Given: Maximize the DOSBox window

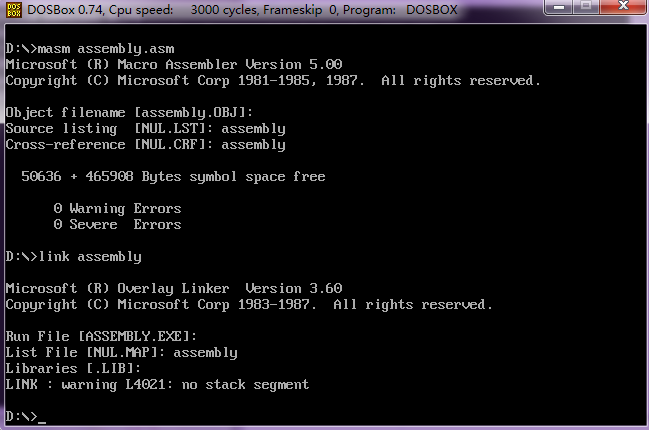Looking at the screenshot, I should (x=586, y=7).
